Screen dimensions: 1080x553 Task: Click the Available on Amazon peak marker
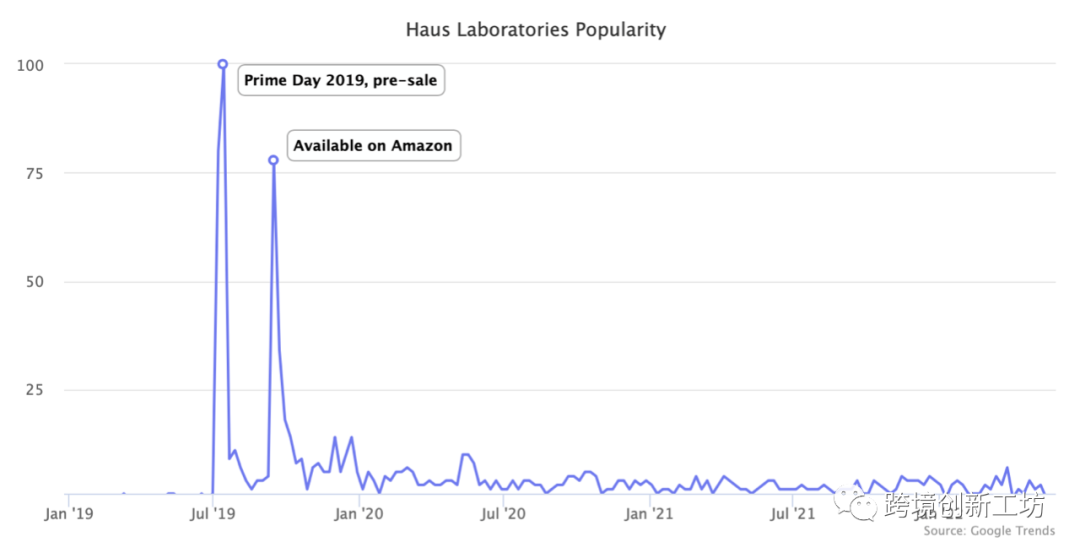[273, 160]
